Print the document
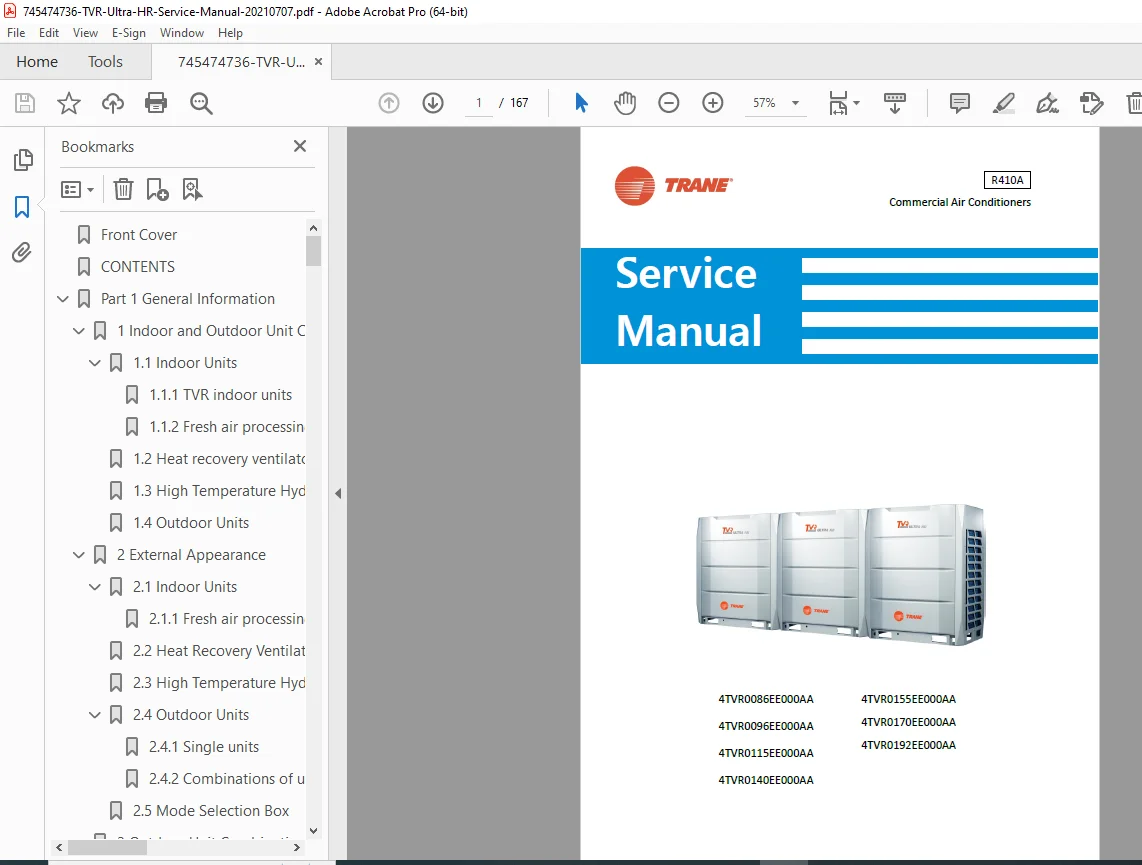 pos(156,103)
